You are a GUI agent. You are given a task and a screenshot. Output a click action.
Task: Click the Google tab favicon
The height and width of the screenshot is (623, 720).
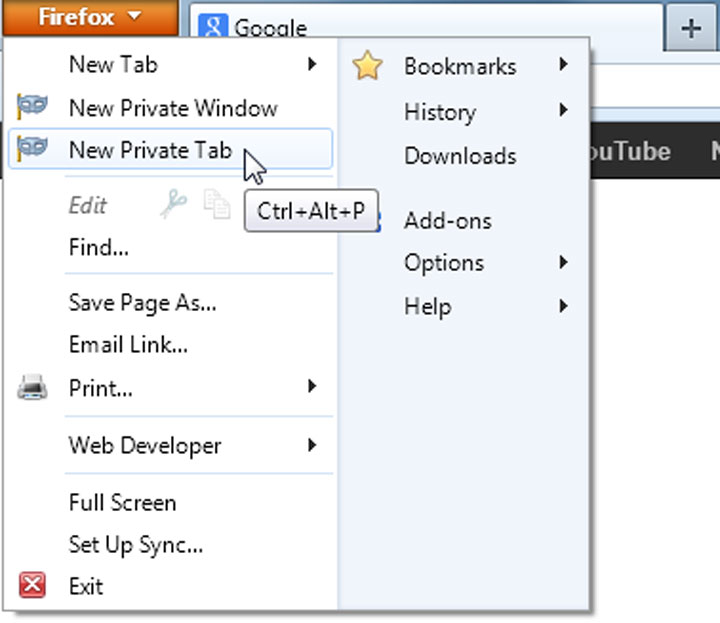click(x=213, y=26)
